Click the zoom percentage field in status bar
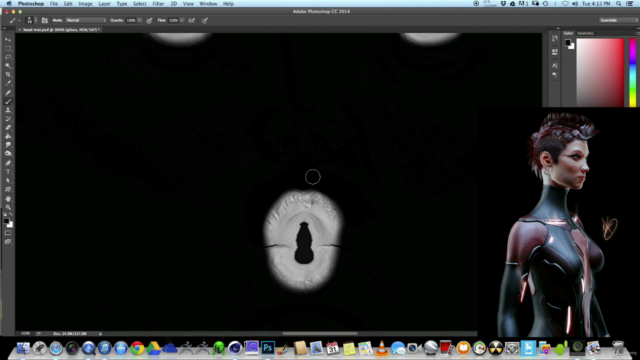Viewport: 640px width, 360px height. (25, 333)
